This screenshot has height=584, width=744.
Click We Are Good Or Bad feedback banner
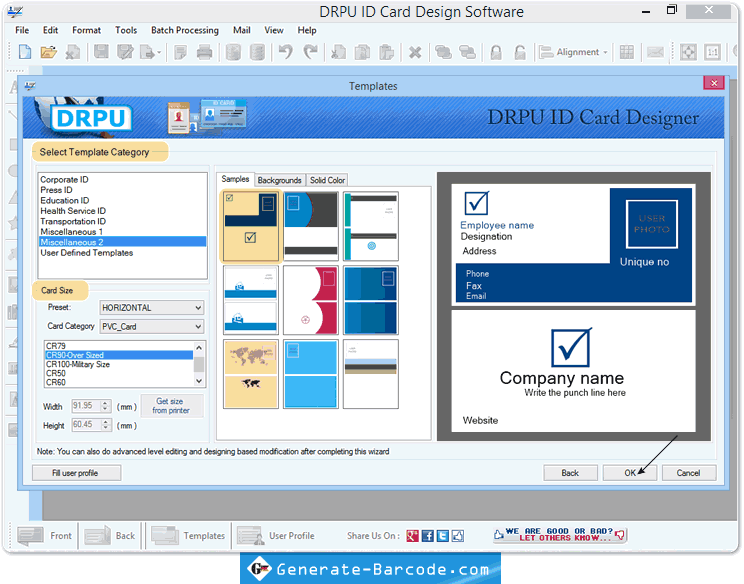click(x=560, y=535)
